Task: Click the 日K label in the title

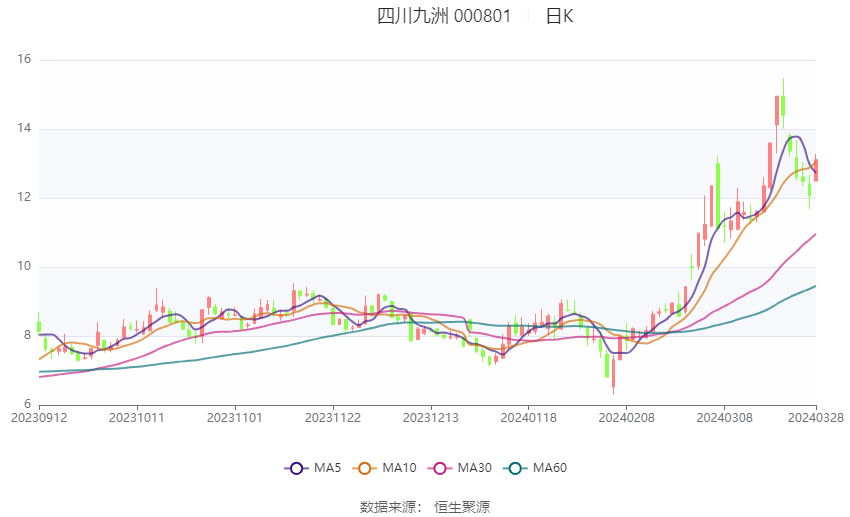Action: (x=559, y=16)
